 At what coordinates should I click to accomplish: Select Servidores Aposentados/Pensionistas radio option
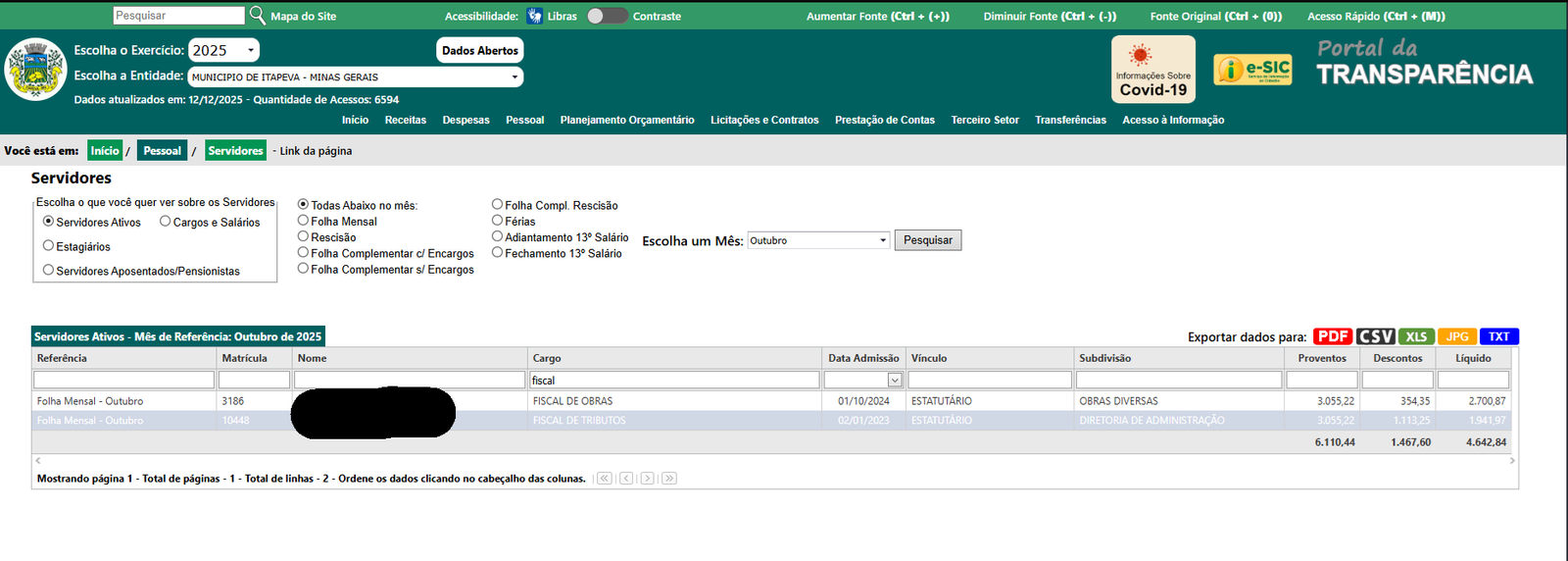click(48, 271)
